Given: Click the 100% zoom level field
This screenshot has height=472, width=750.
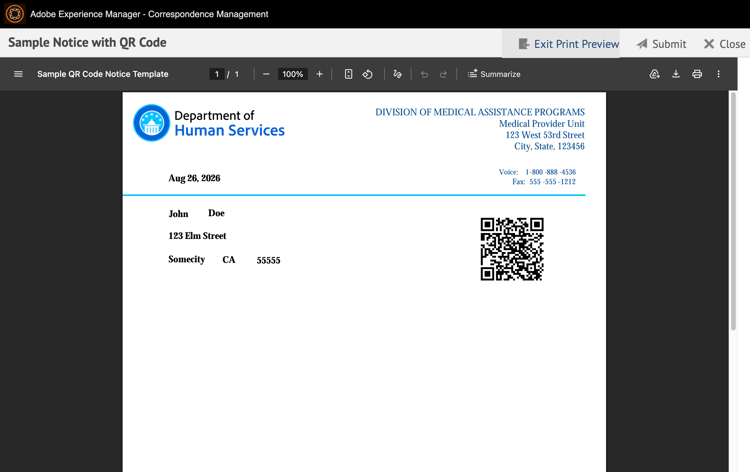Looking at the screenshot, I should click(292, 74).
